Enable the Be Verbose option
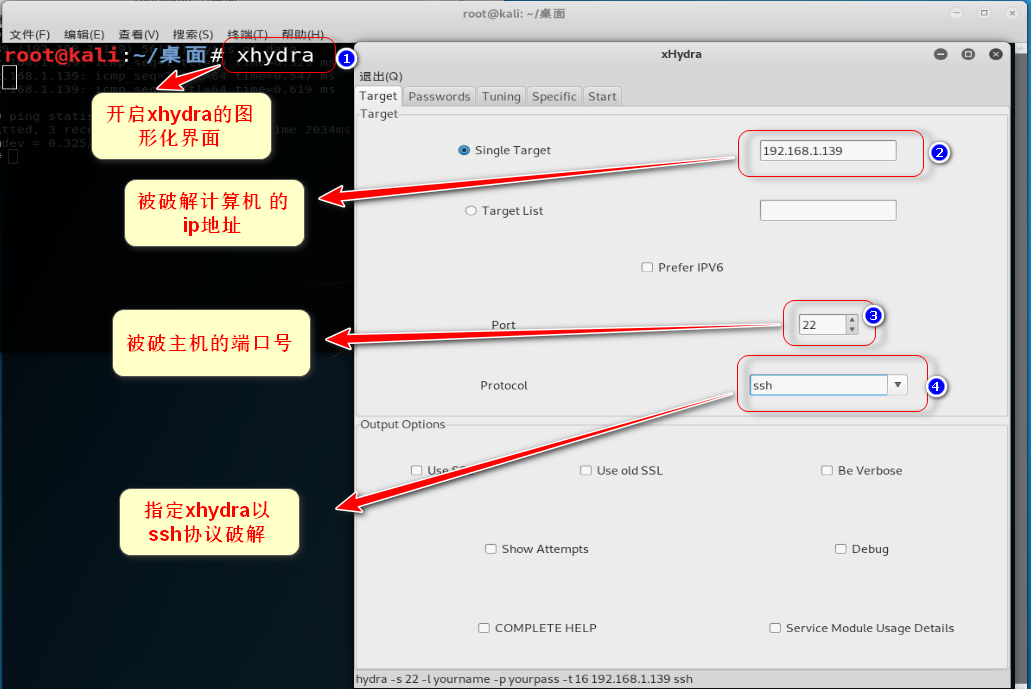 pos(827,470)
